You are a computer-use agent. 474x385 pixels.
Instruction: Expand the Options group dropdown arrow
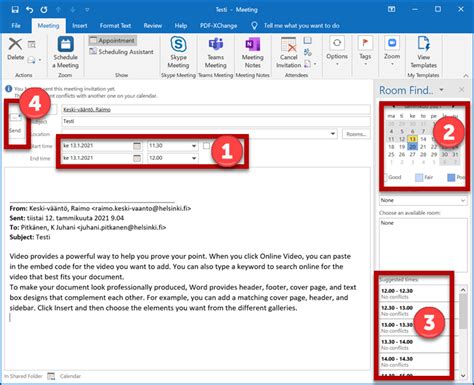point(337,64)
